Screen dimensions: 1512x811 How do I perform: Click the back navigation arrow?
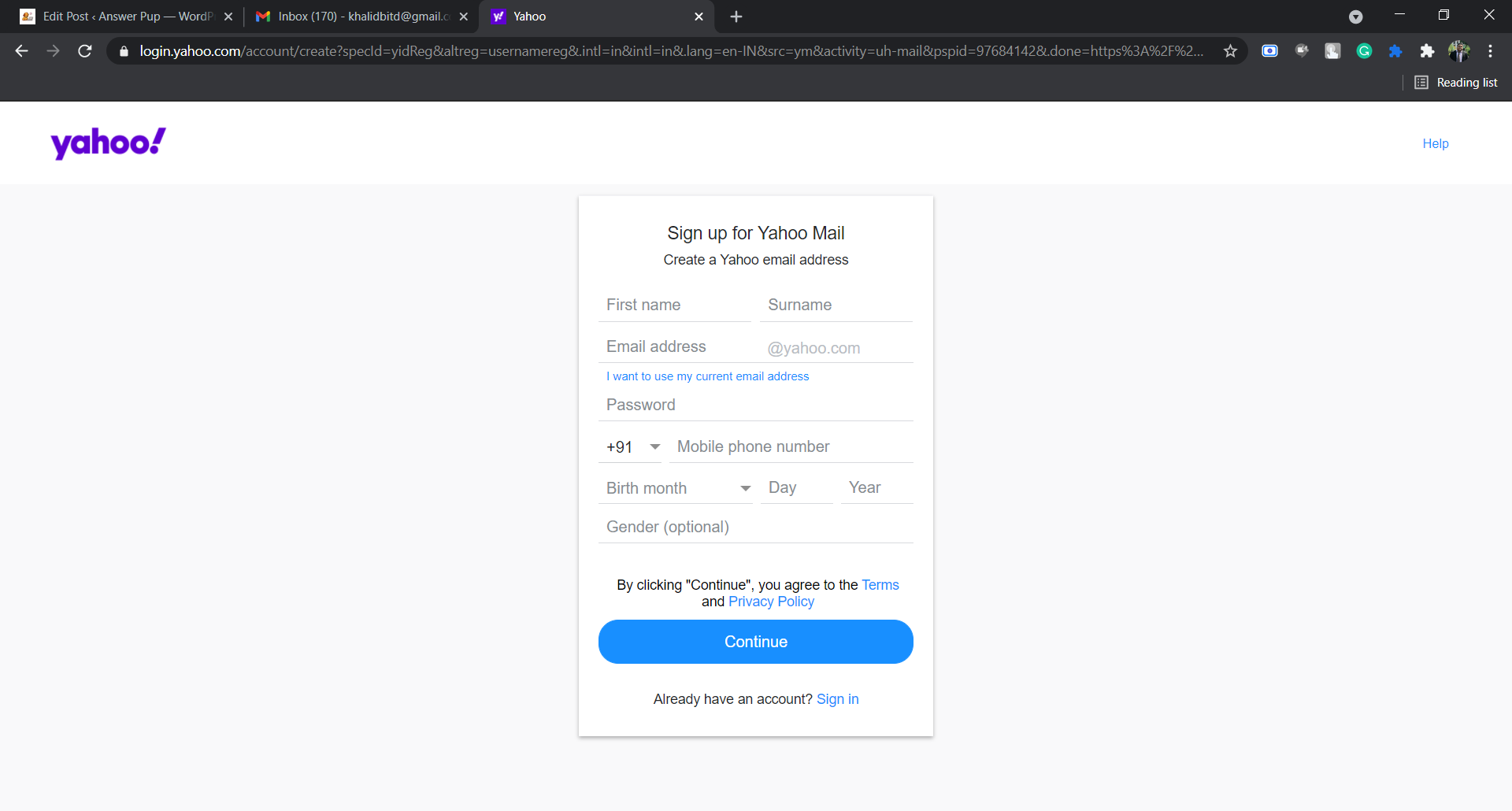20,50
